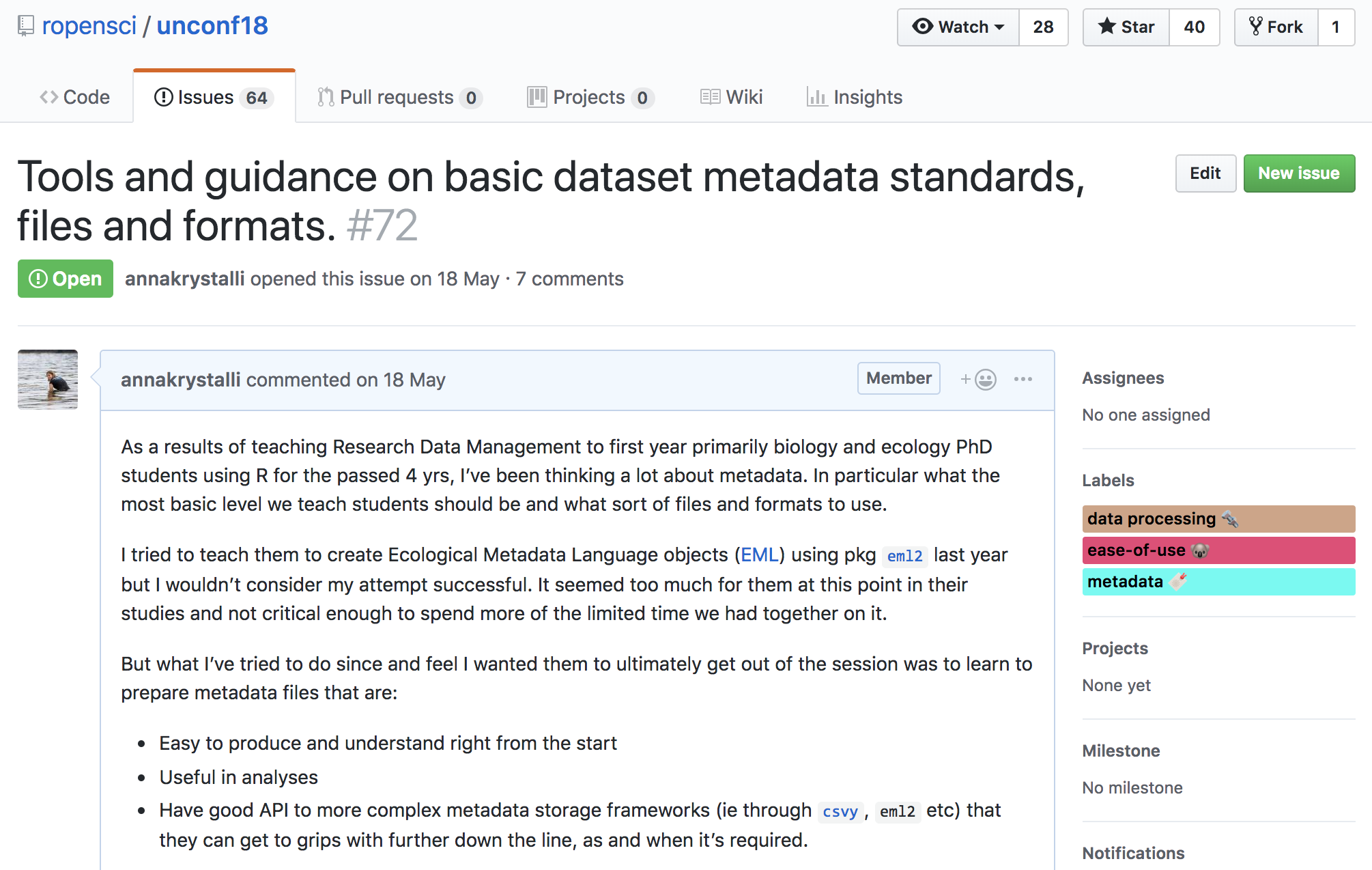Select the Issues tab
Screen dimensions: 1372x870
click(x=214, y=97)
